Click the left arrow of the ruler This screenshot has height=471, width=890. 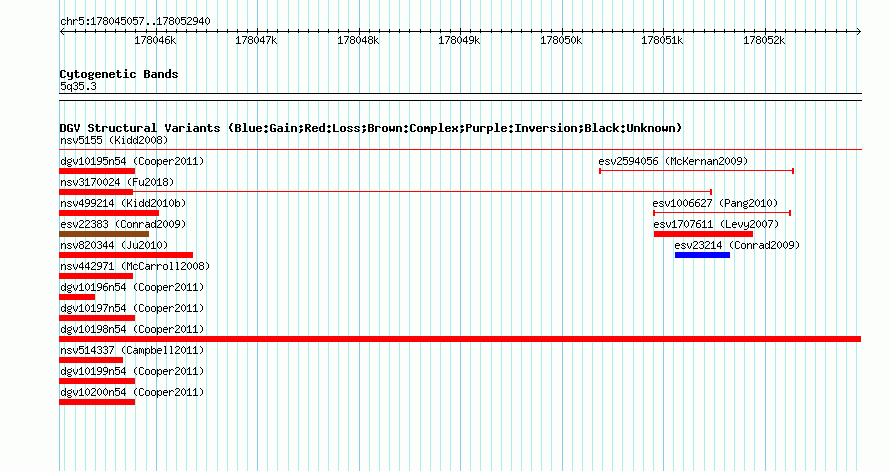(x=62, y=32)
